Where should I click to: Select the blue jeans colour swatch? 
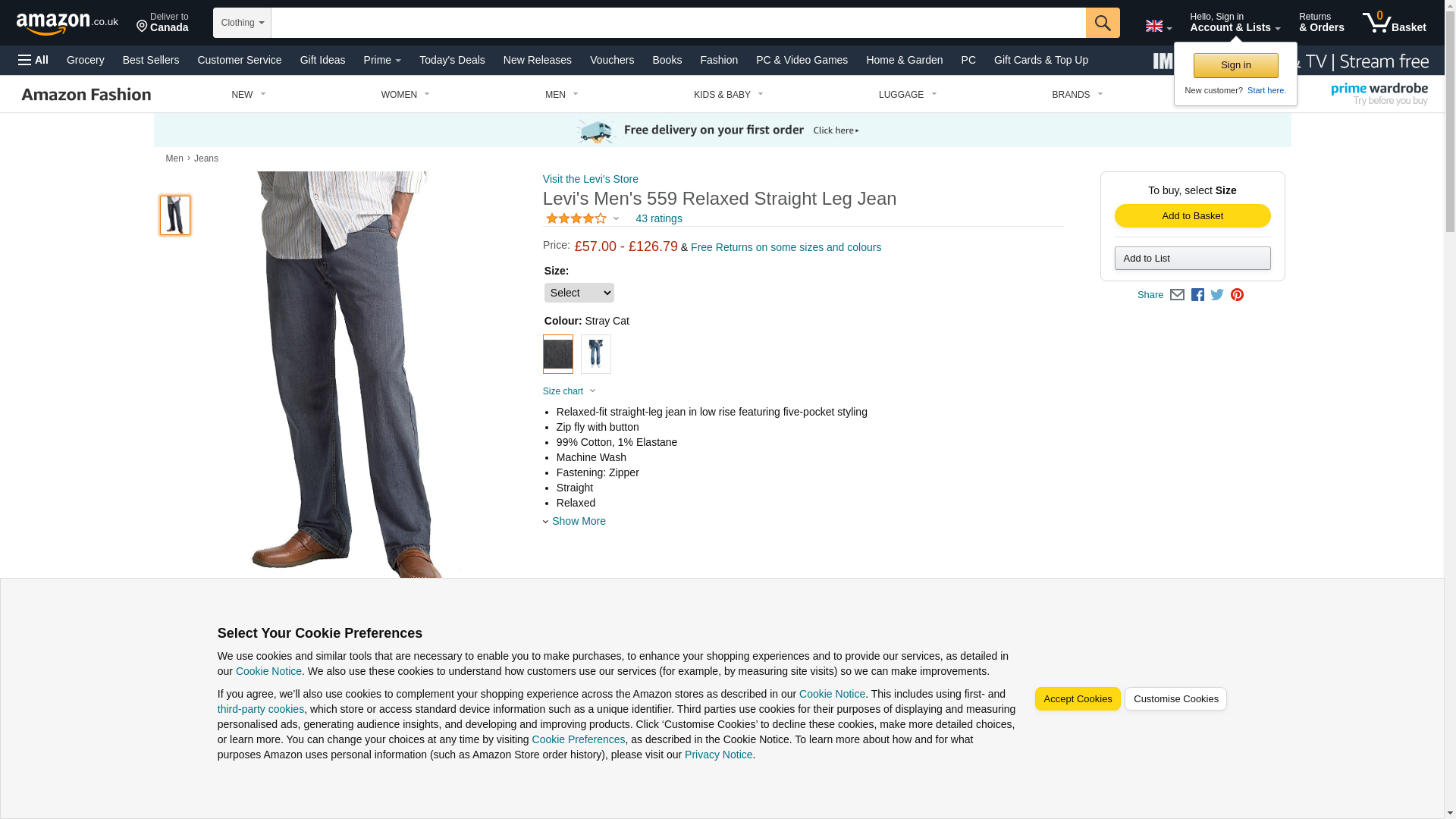(595, 354)
